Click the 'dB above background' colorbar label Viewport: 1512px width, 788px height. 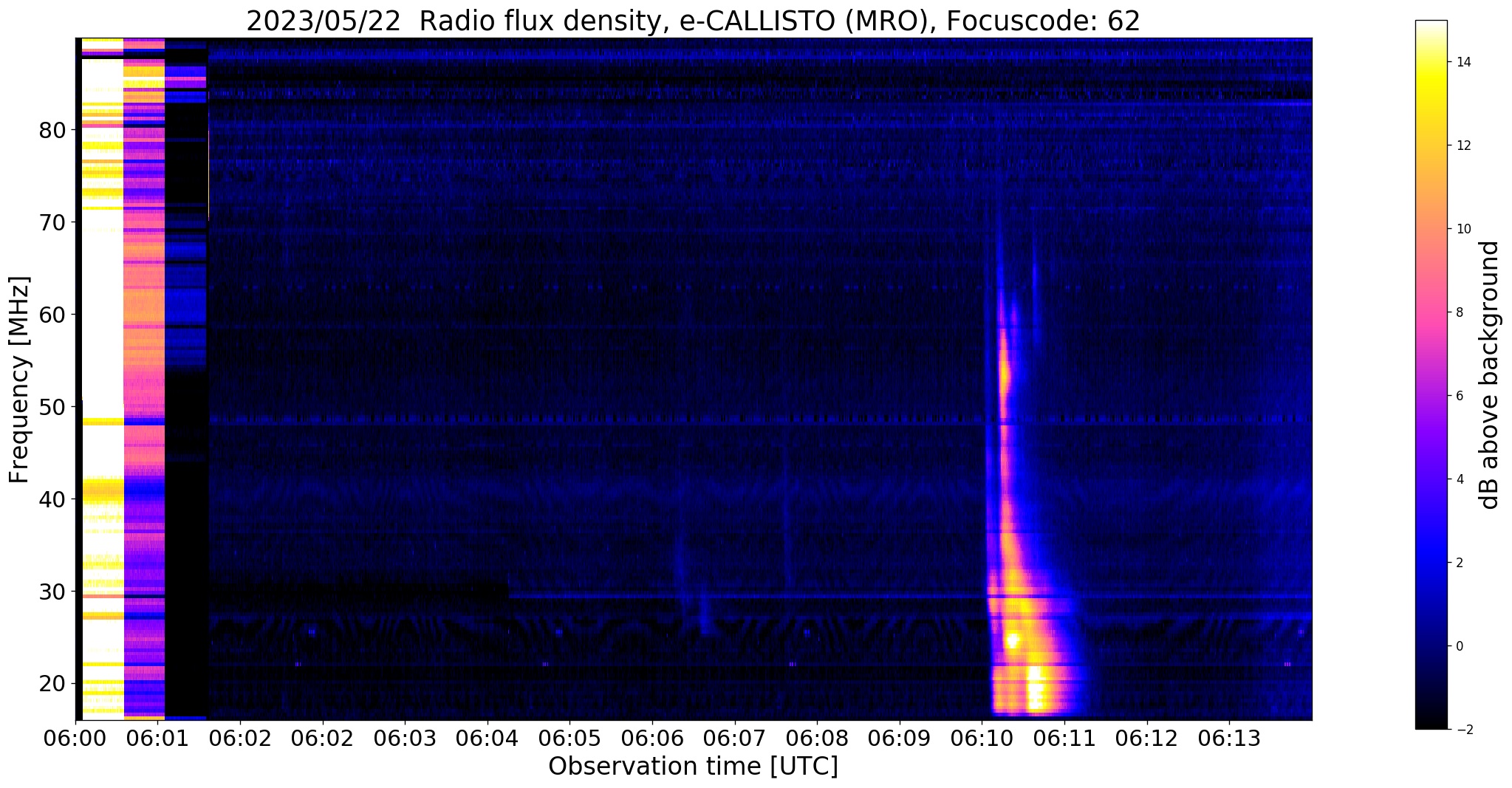[1490, 375]
